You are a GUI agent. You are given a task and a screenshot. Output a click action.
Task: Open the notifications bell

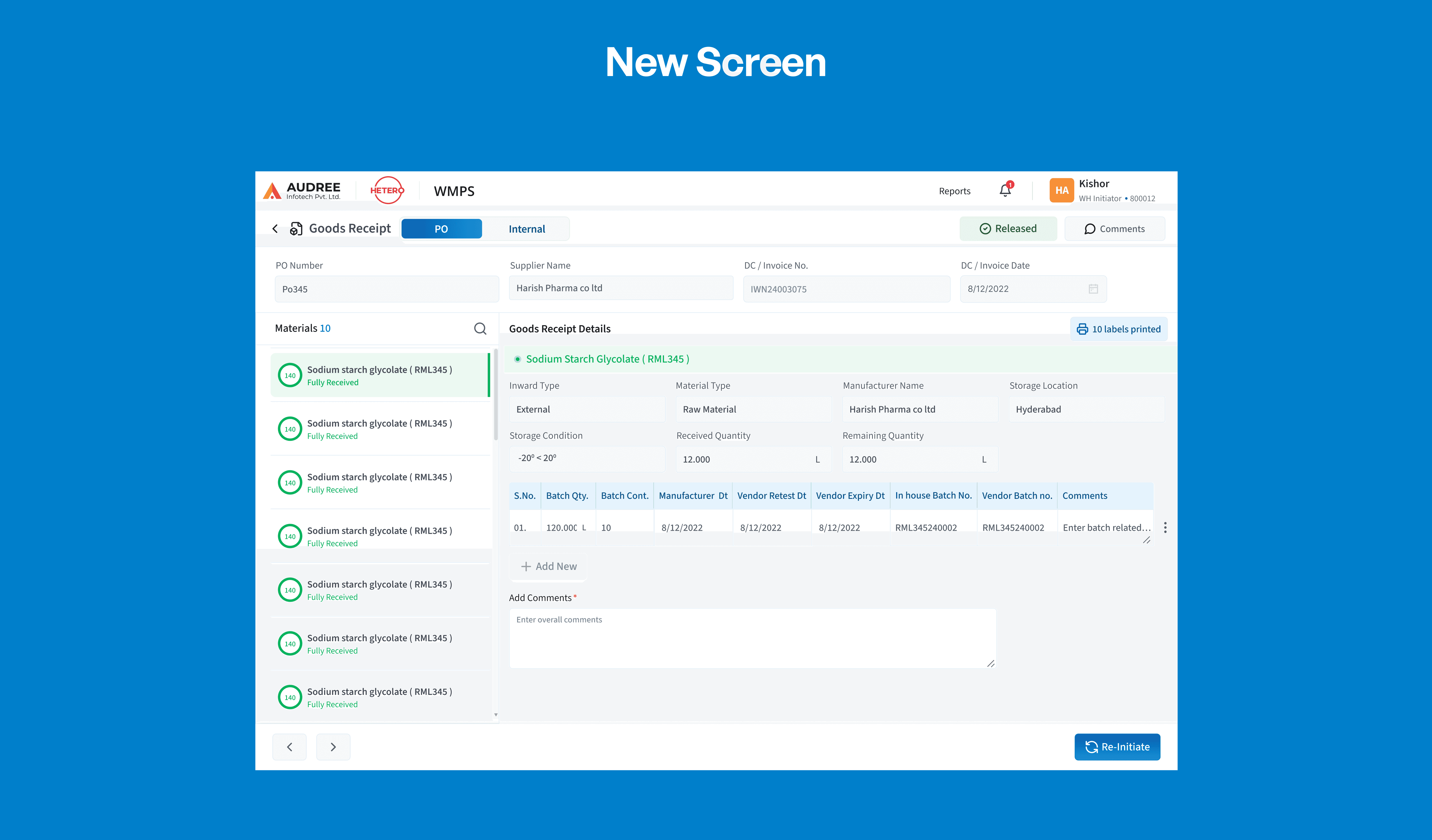pos(1005,190)
